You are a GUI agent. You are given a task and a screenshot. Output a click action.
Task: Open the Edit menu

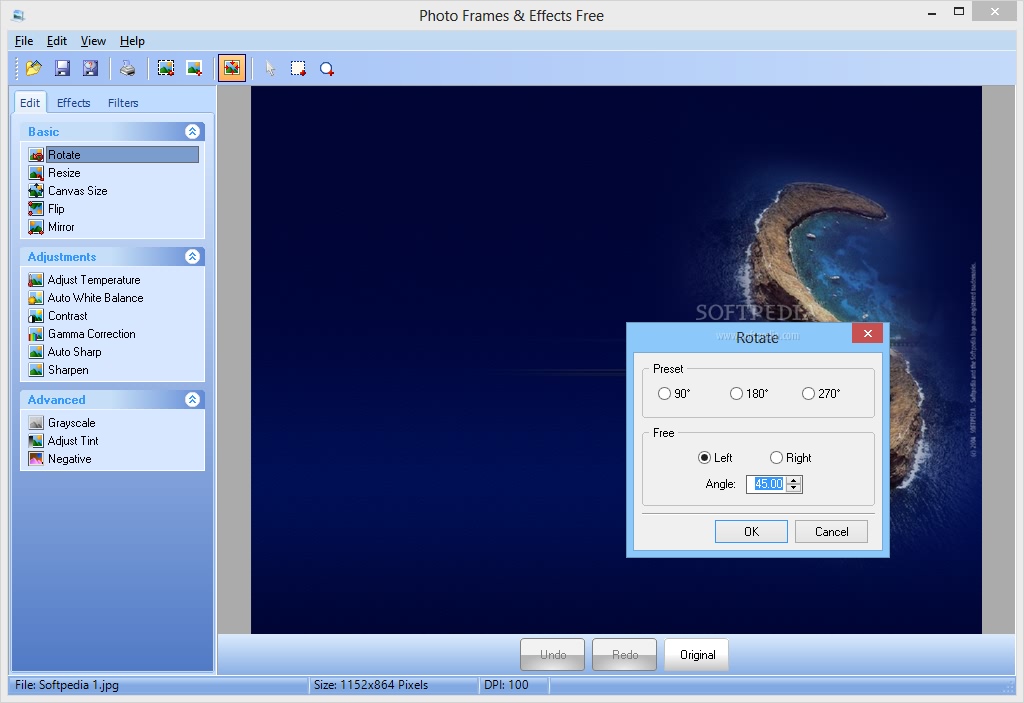pyautogui.click(x=57, y=41)
